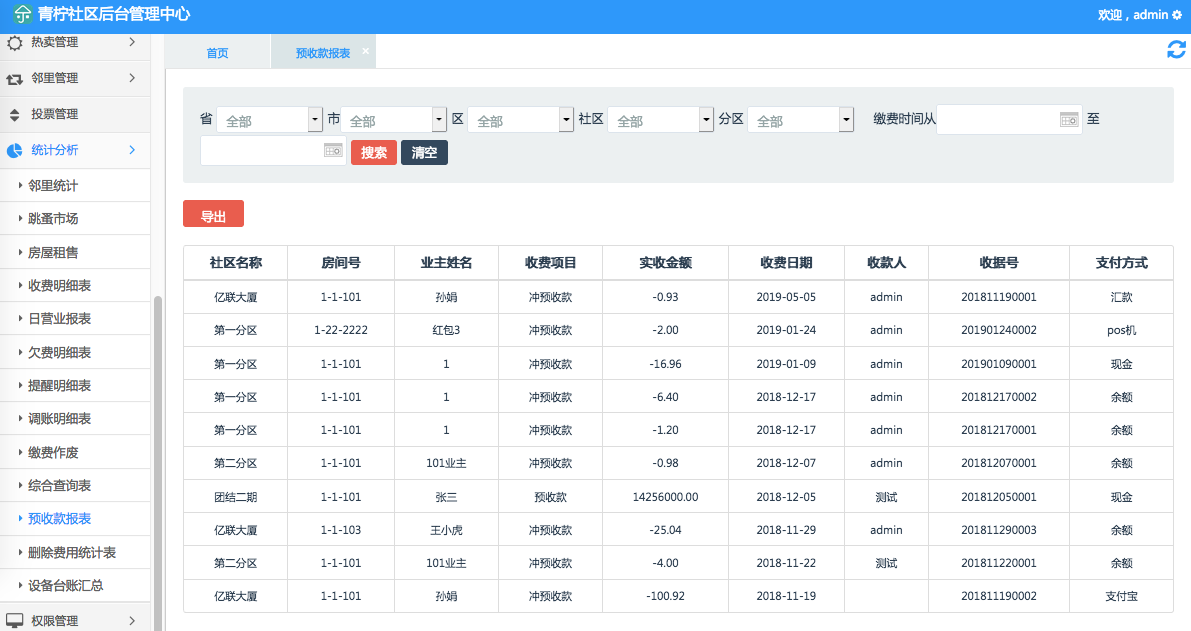Open the 缴费时间从 calendar picker icon

1069,119
